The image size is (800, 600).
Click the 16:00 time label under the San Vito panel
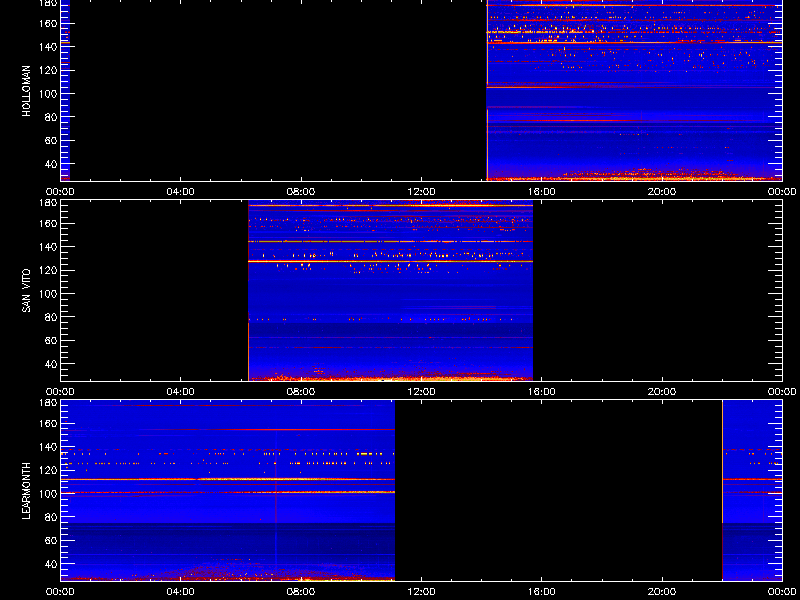541,392
